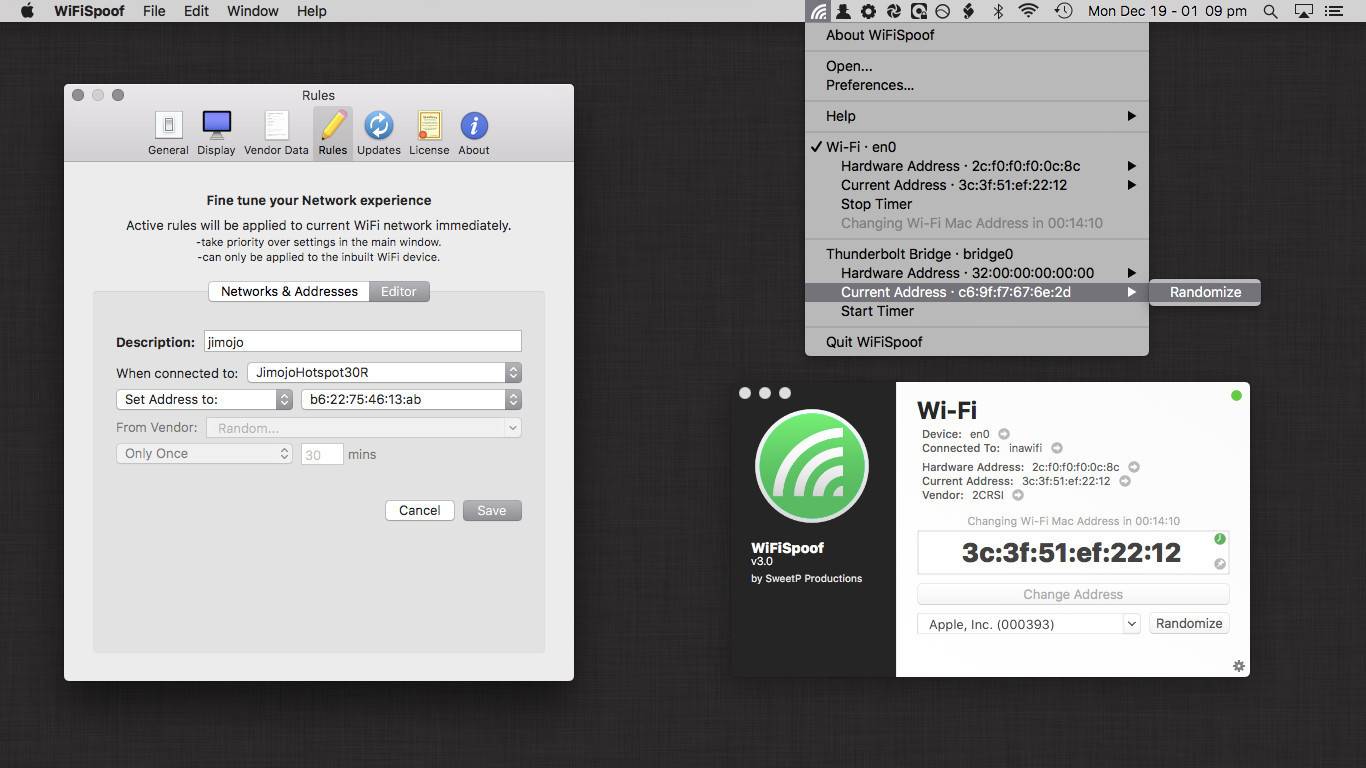Open settings gear in Wi-Fi window corner
This screenshot has width=1366, height=768.
pyautogui.click(x=1239, y=666)
